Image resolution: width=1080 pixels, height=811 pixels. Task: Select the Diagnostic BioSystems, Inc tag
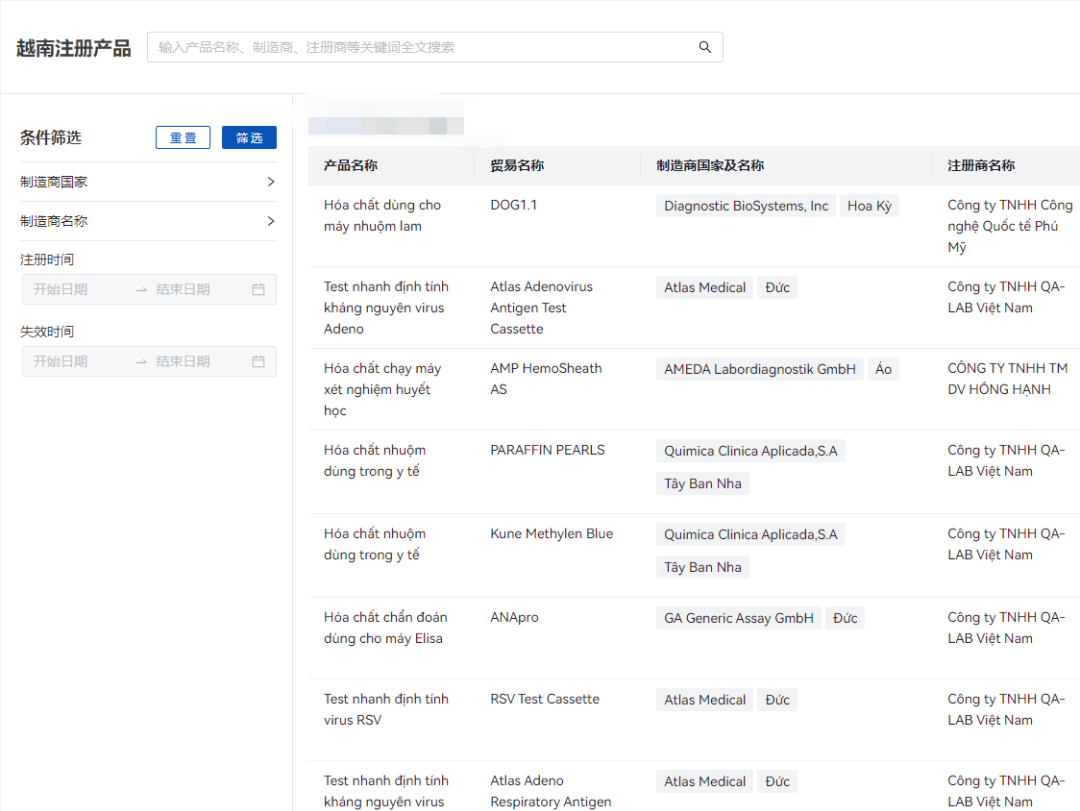pos(746,206)
